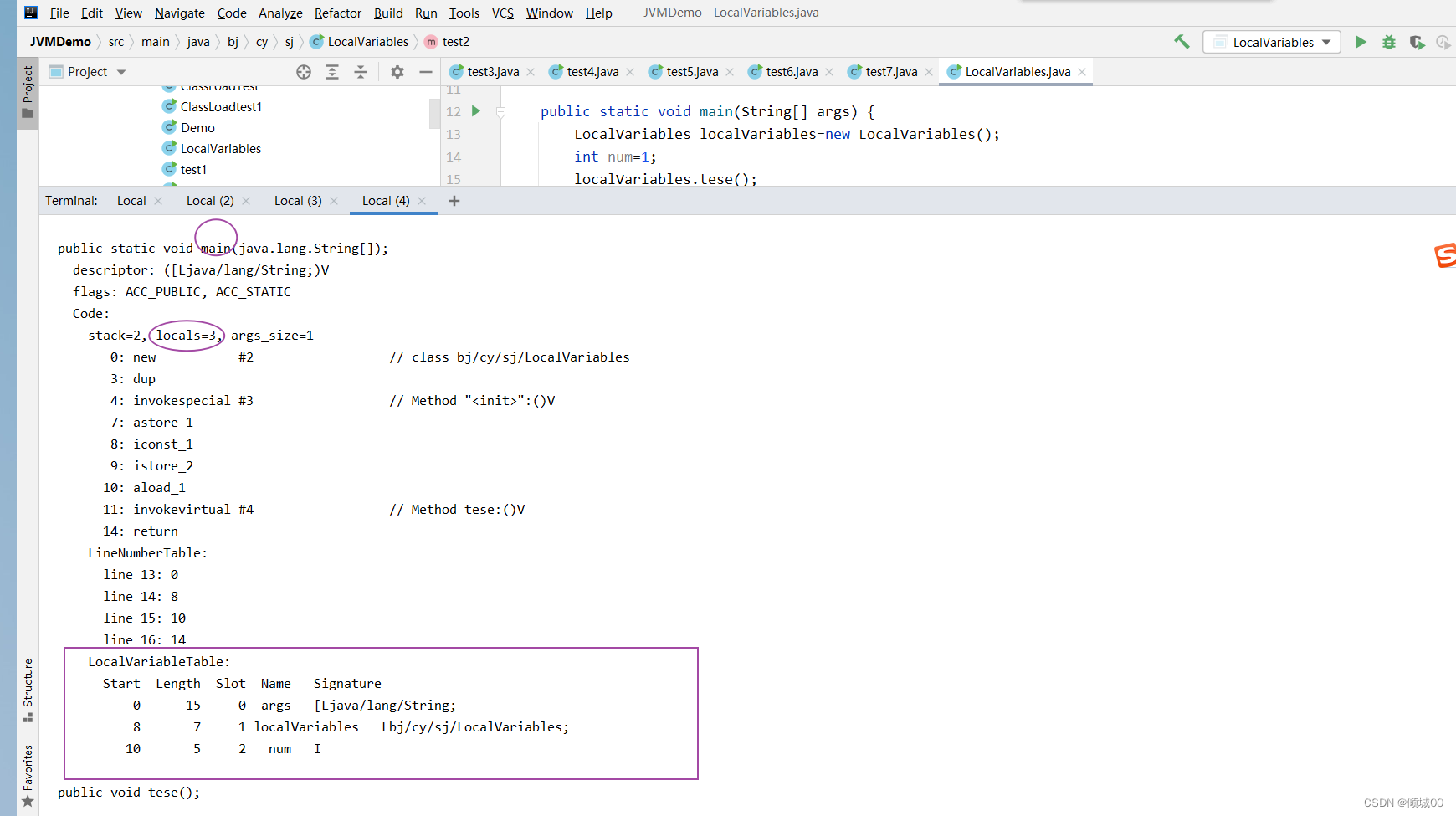Open the test6.java editor tab
This screenshot has width=1456, height=816.
(x=792, y=72)
